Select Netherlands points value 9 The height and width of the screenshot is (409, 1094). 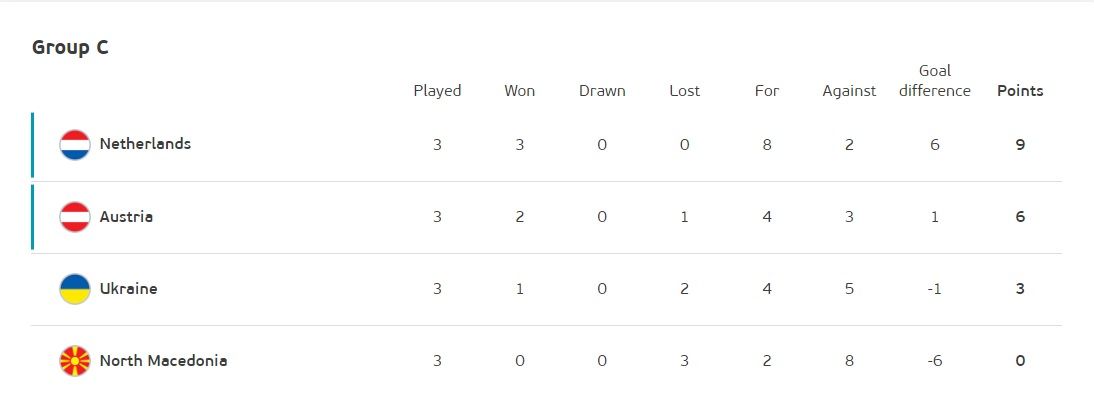(x=1020, y=145)
